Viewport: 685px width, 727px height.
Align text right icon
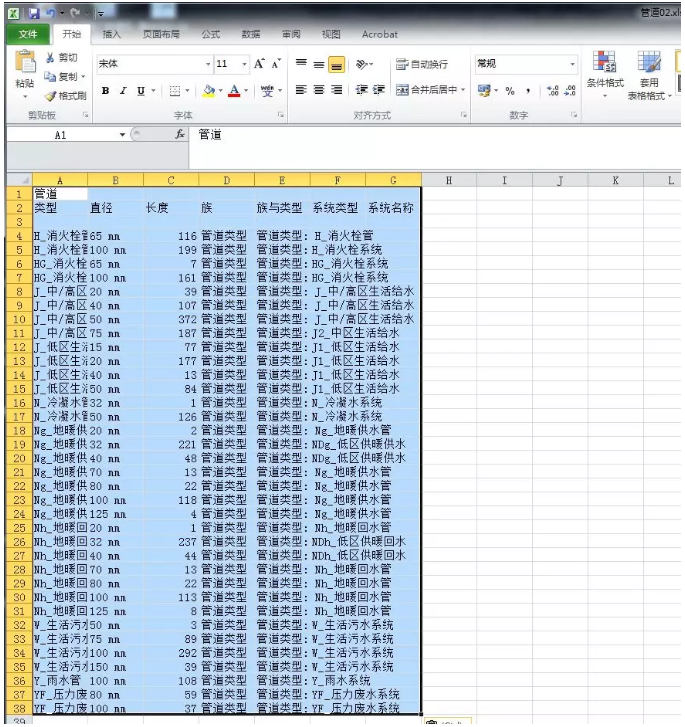[336, 90]
